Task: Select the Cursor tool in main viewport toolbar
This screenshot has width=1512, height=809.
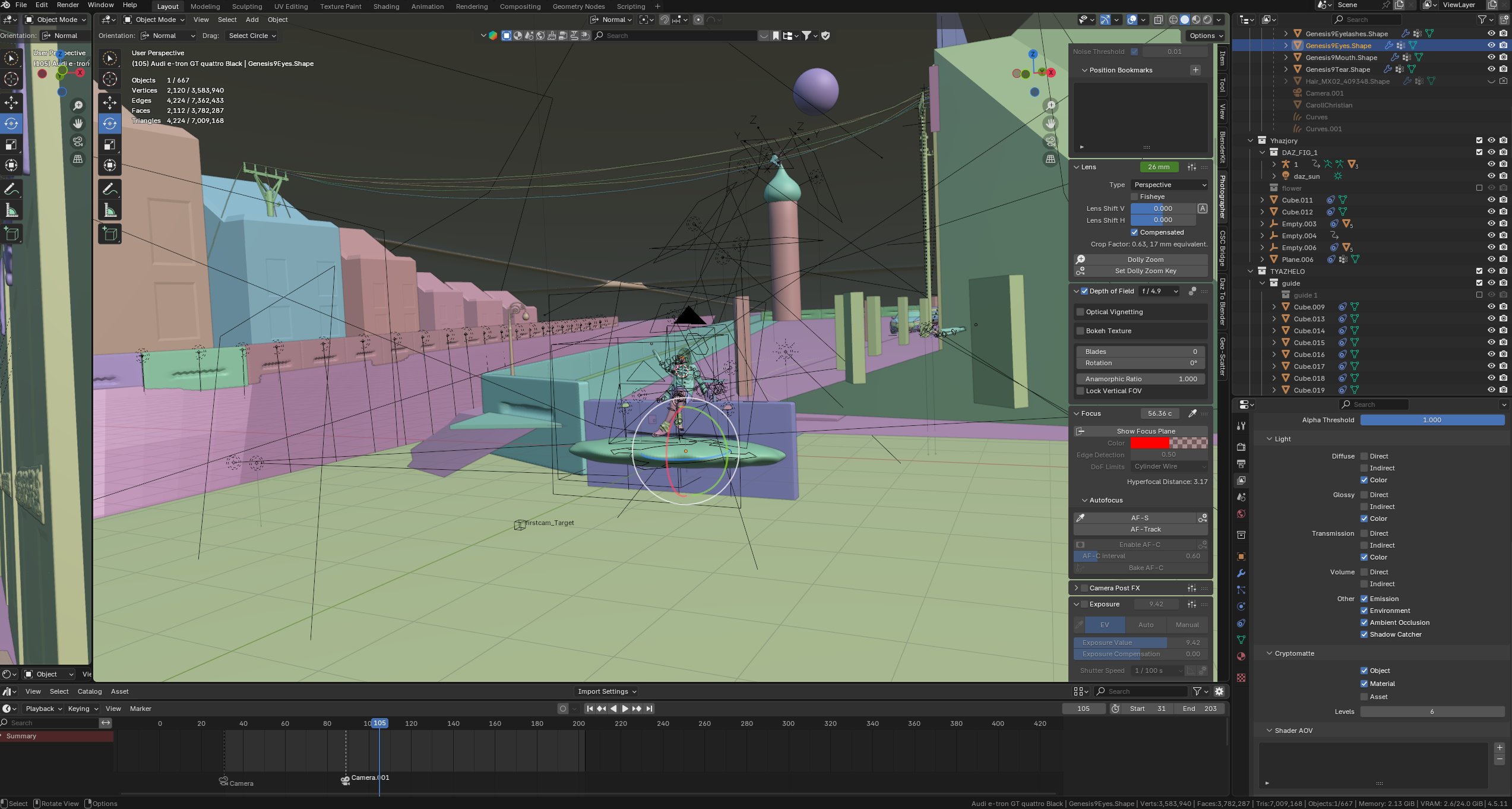Action: [110, 79]
